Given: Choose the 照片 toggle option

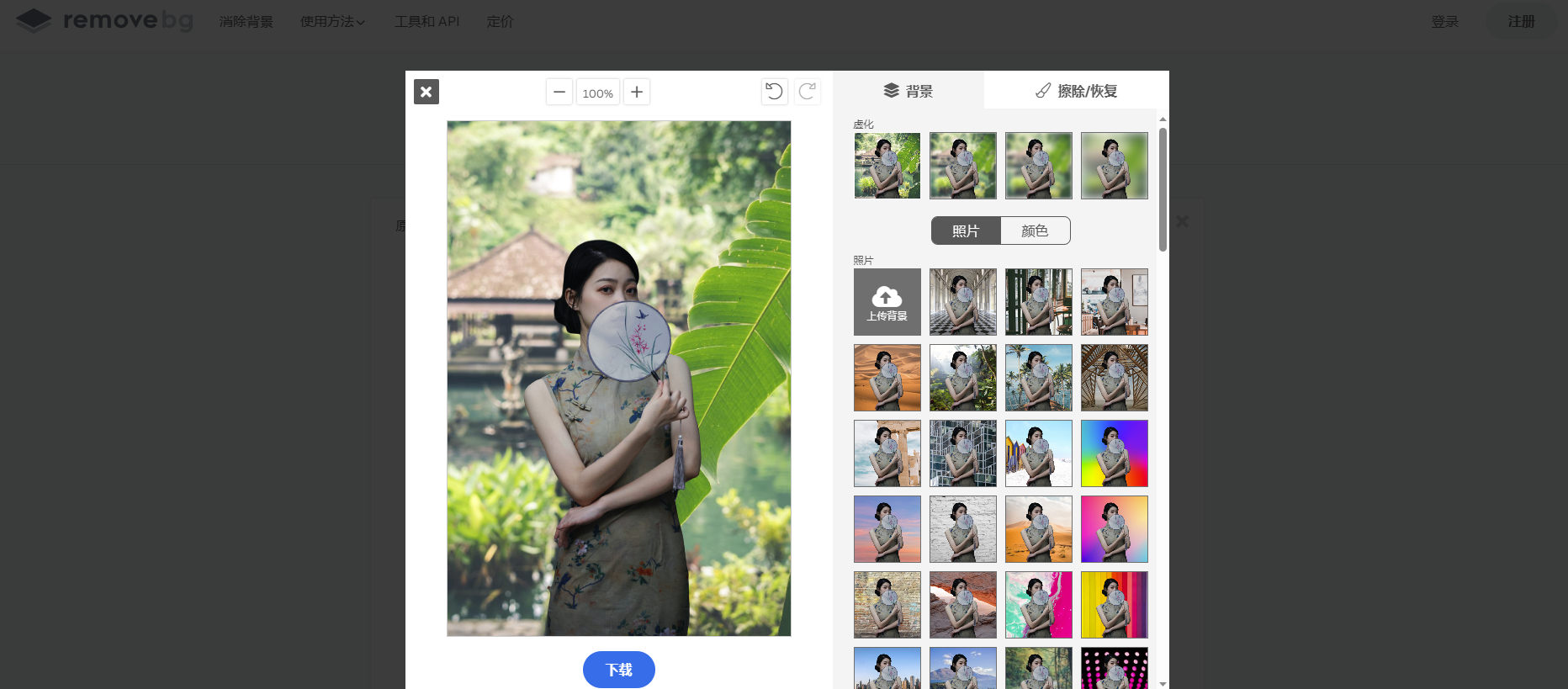Looking at the screenshot, I should (966, 231).
